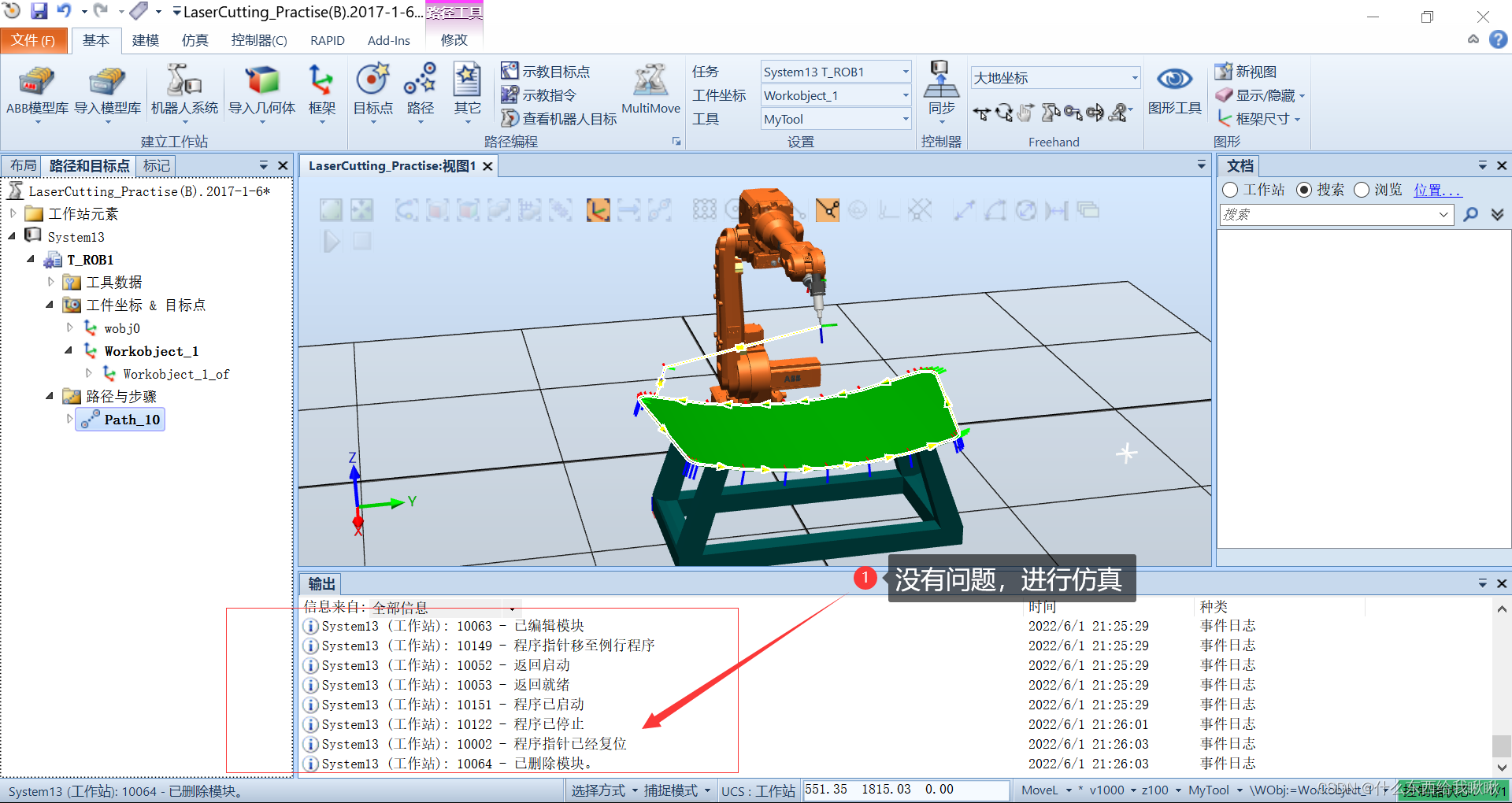
Task: Click the 新视图 button
Action: 1246,71
